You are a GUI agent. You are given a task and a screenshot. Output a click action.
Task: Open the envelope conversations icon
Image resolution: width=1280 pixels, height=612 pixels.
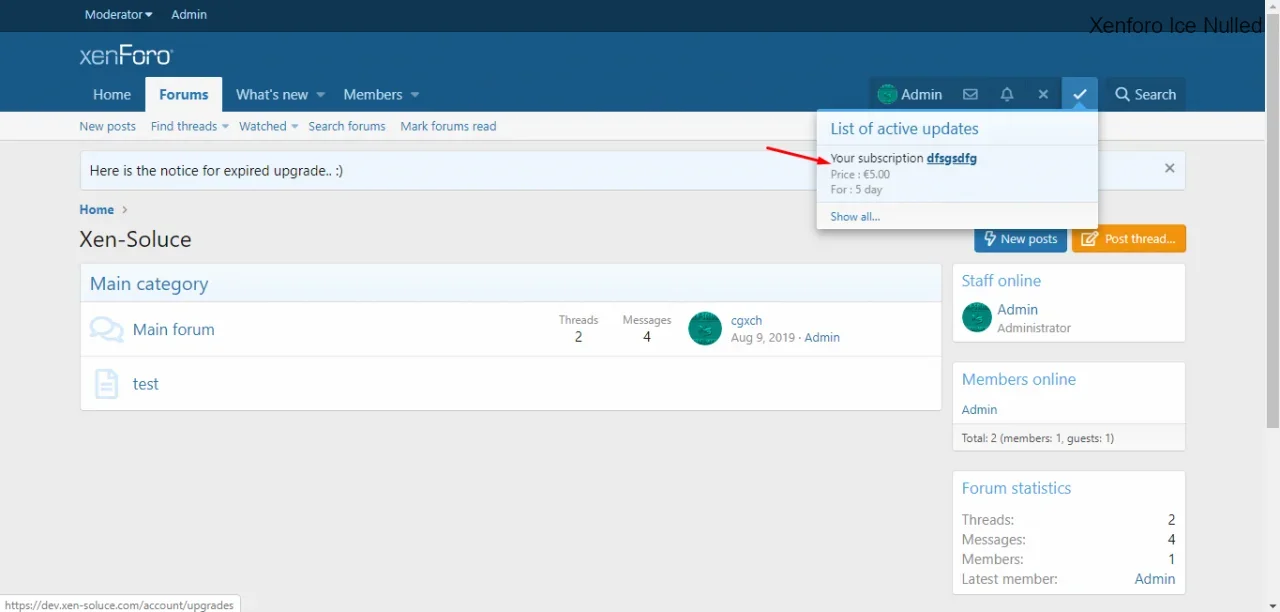pos(970,94)
